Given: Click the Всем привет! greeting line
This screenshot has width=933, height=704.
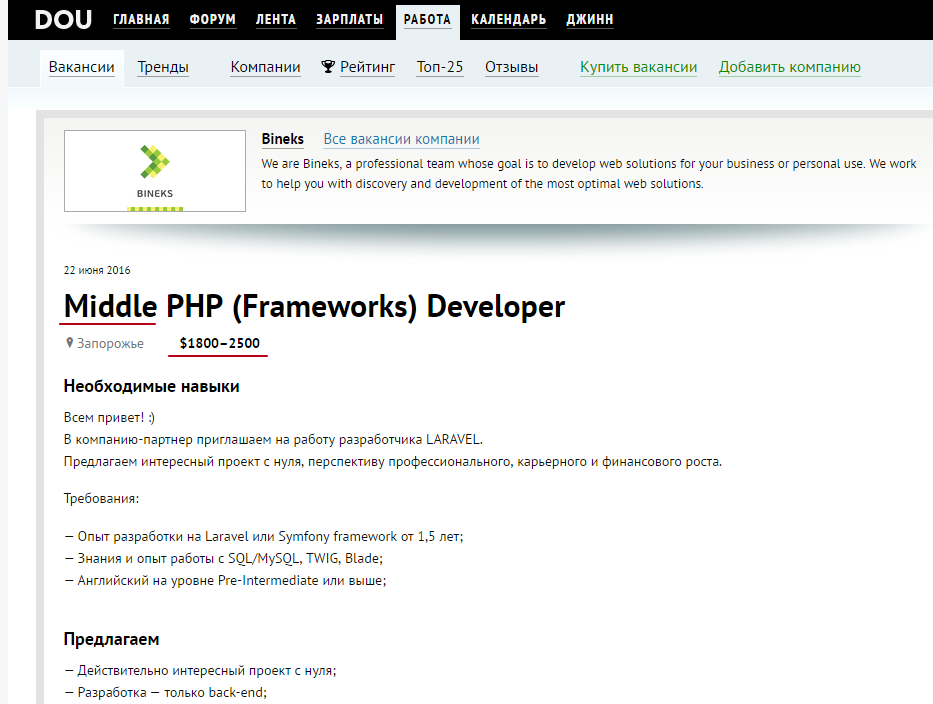Looking at the screenshot, I should 109,418.
